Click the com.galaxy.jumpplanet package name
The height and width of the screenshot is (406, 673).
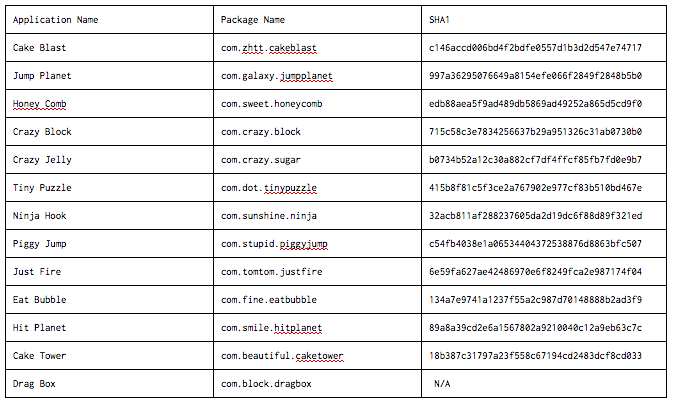(x=276, y=76)
